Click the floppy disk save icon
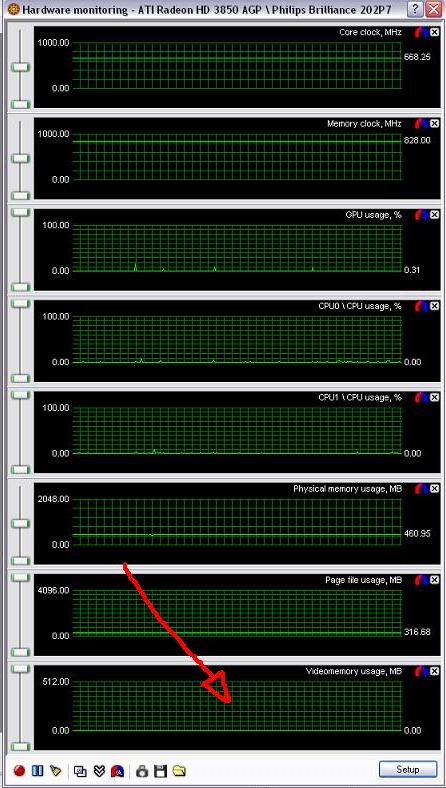Viewport: 446px width, 788px height. coord(160,770)
